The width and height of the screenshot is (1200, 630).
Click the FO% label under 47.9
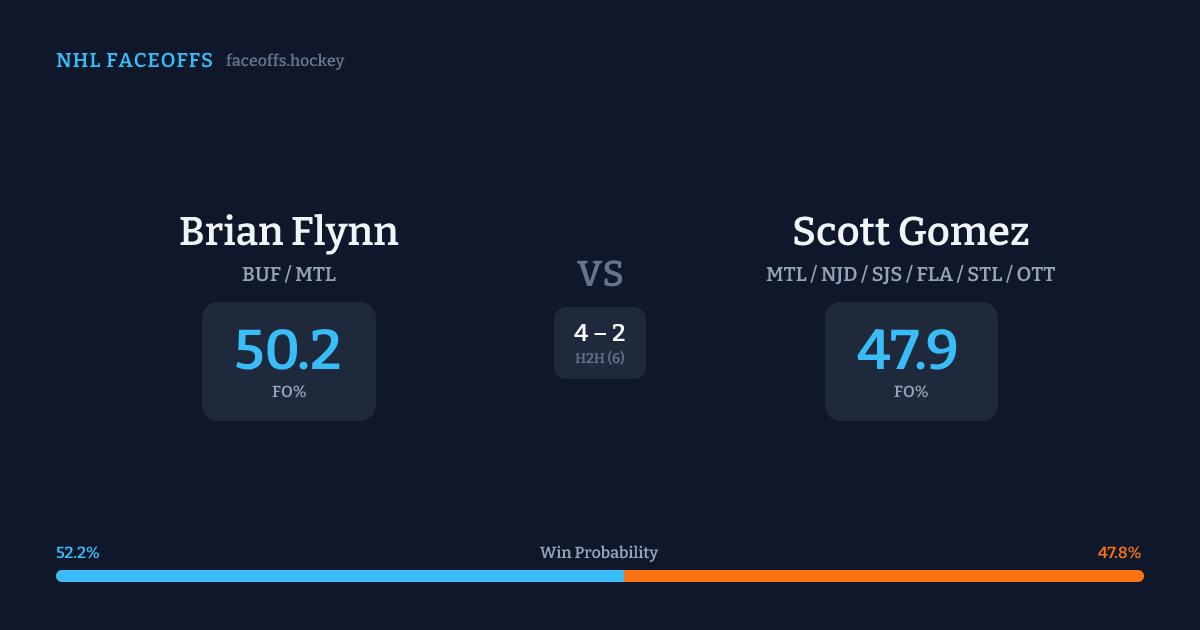click(x=911, y=392)
